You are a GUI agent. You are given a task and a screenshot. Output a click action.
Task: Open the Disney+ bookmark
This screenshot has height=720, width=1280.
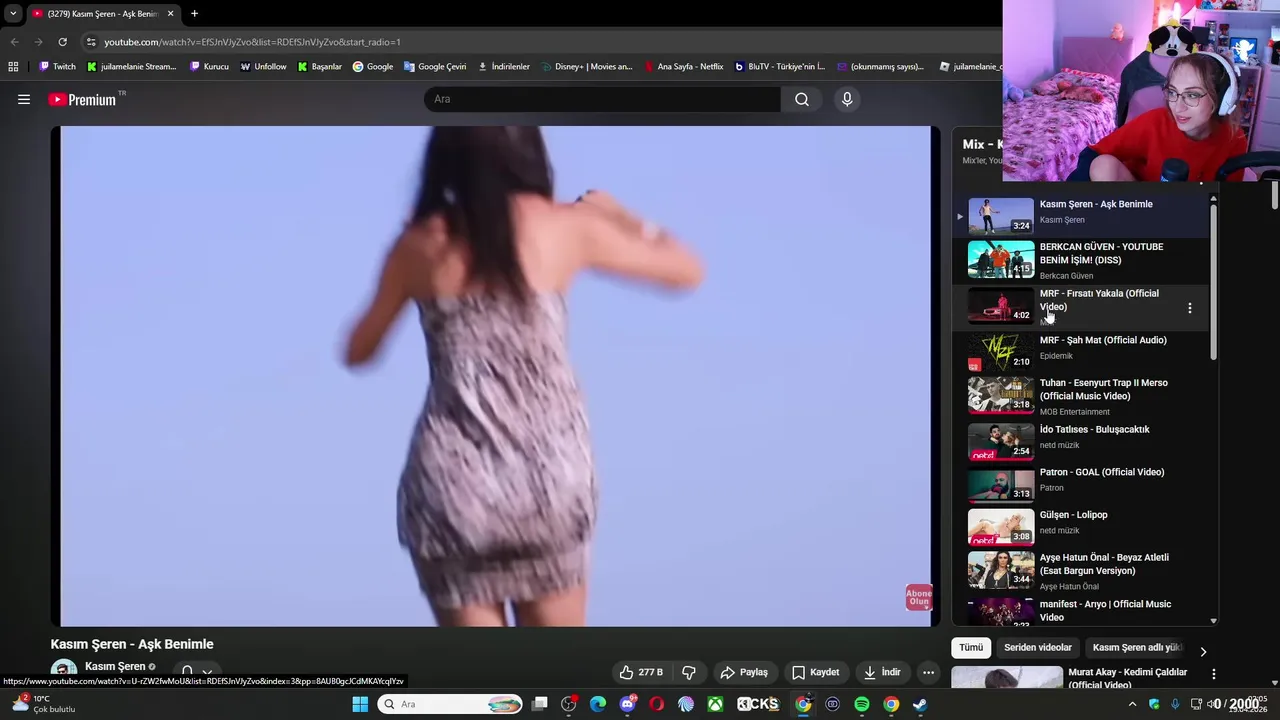point(587,67)
